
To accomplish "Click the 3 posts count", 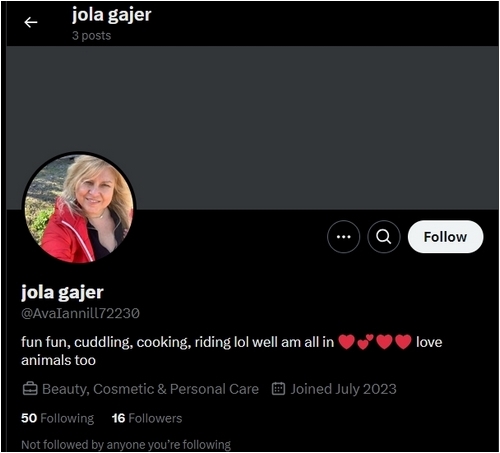I will [x=91, y=35].
